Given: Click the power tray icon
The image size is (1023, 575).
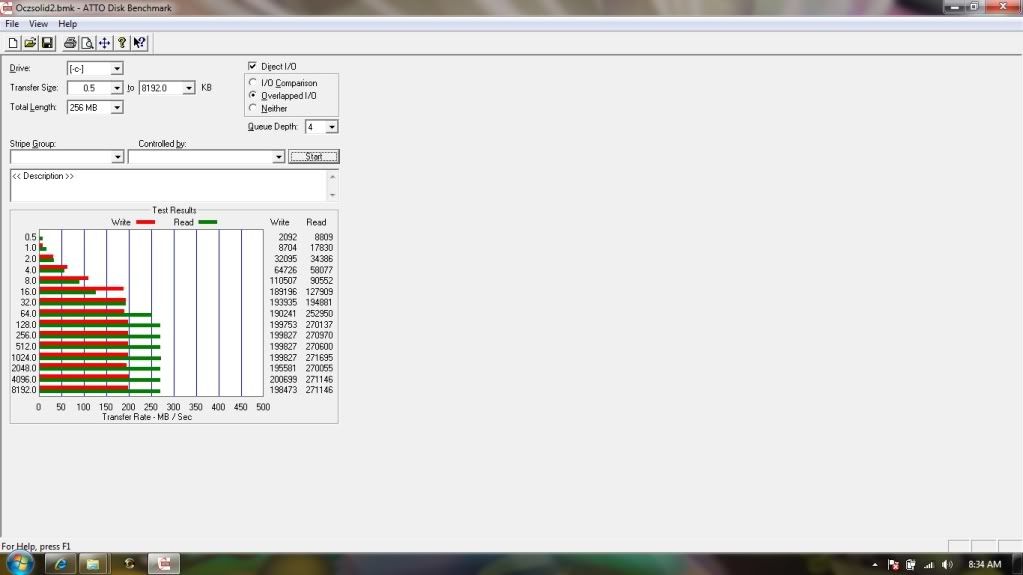Looking at the screenshot, I should (x=911, y=565).
